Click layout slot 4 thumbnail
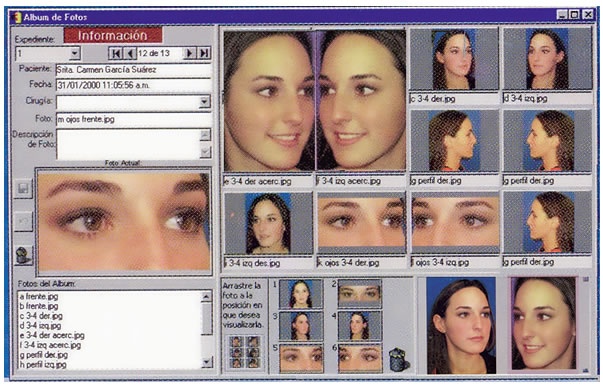 click(360, 326)
